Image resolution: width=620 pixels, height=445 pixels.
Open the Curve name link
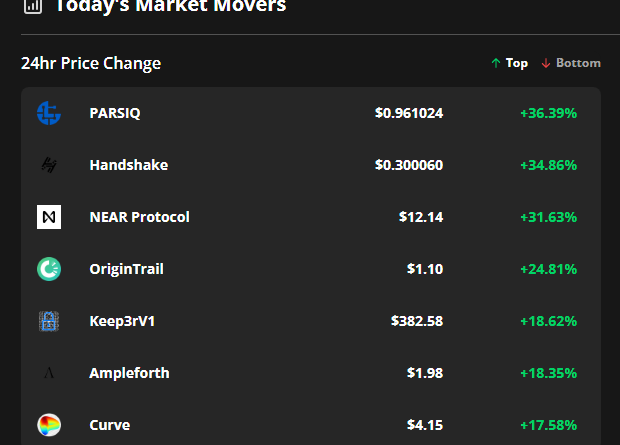pyautogui.click(x=109, y=425)
